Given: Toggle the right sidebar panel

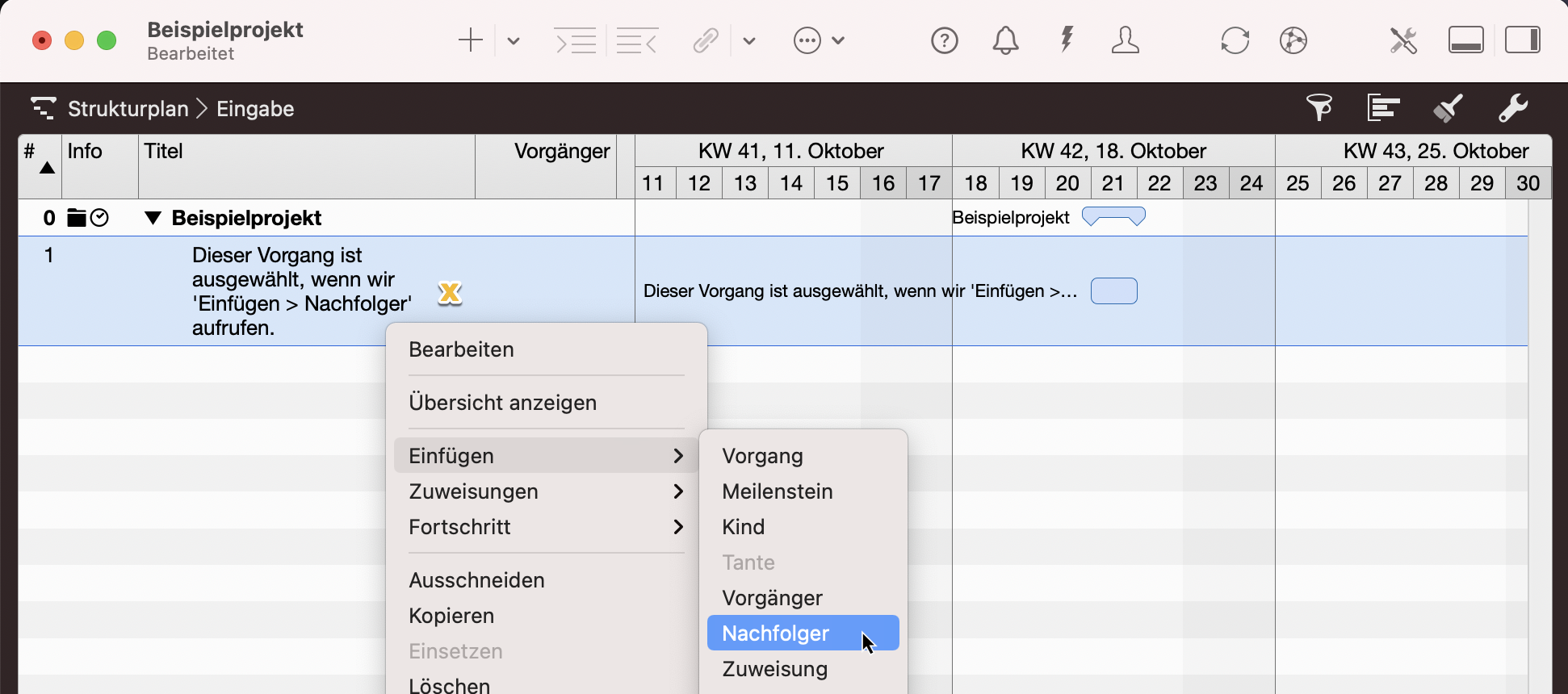Looking at the screenshot, I should 1522,40.
